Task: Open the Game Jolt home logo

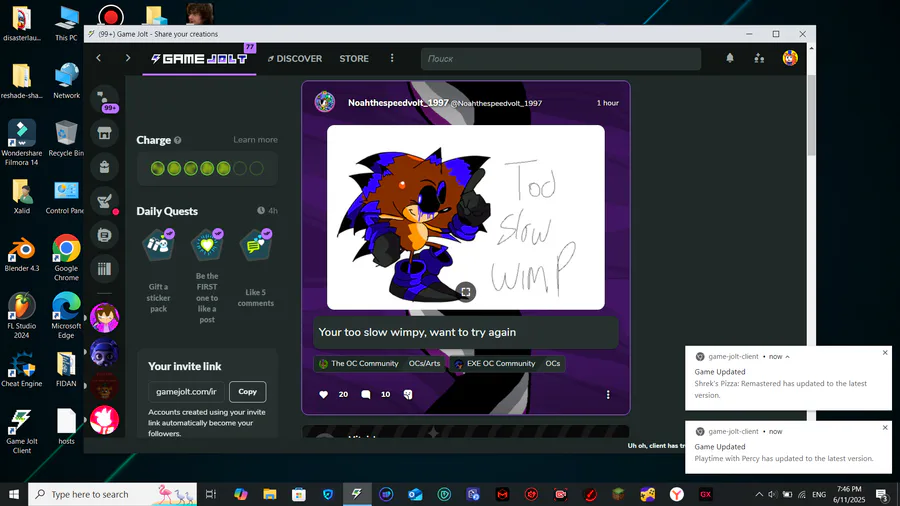Action: [x=199, y=59]
